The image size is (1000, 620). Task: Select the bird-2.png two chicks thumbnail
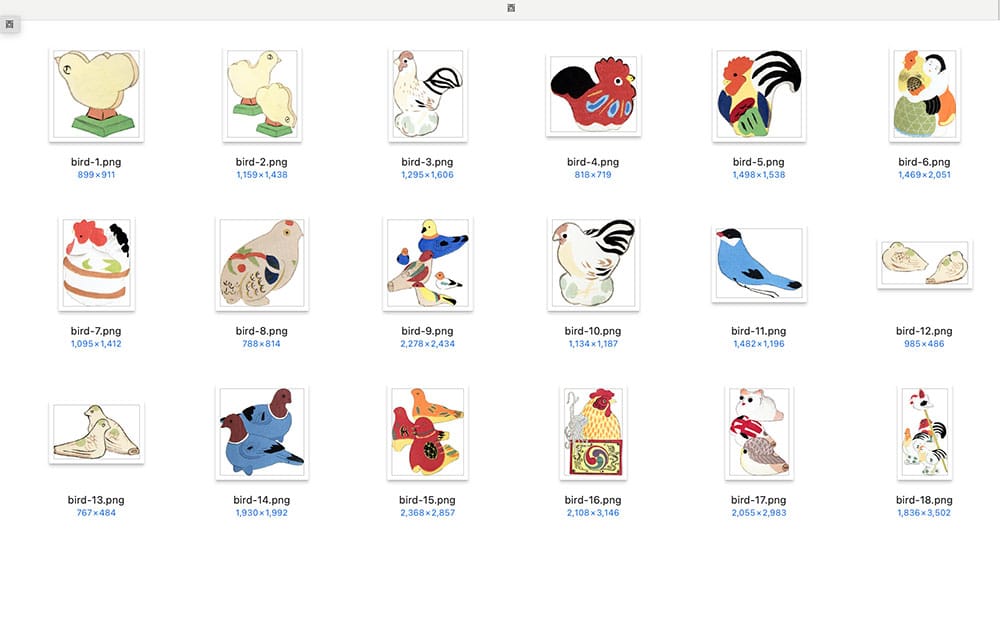(x=261, y=94)
